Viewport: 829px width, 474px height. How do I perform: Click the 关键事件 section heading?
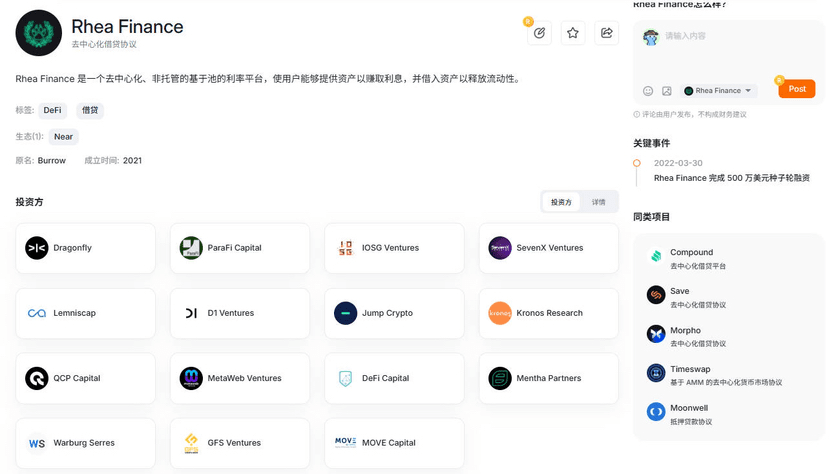651,143
